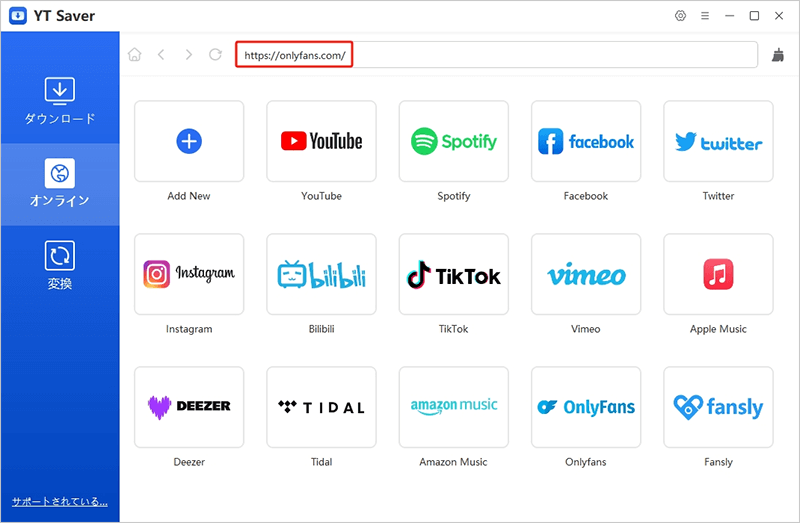Open settings via the gear icon

(x=681, y=16)
